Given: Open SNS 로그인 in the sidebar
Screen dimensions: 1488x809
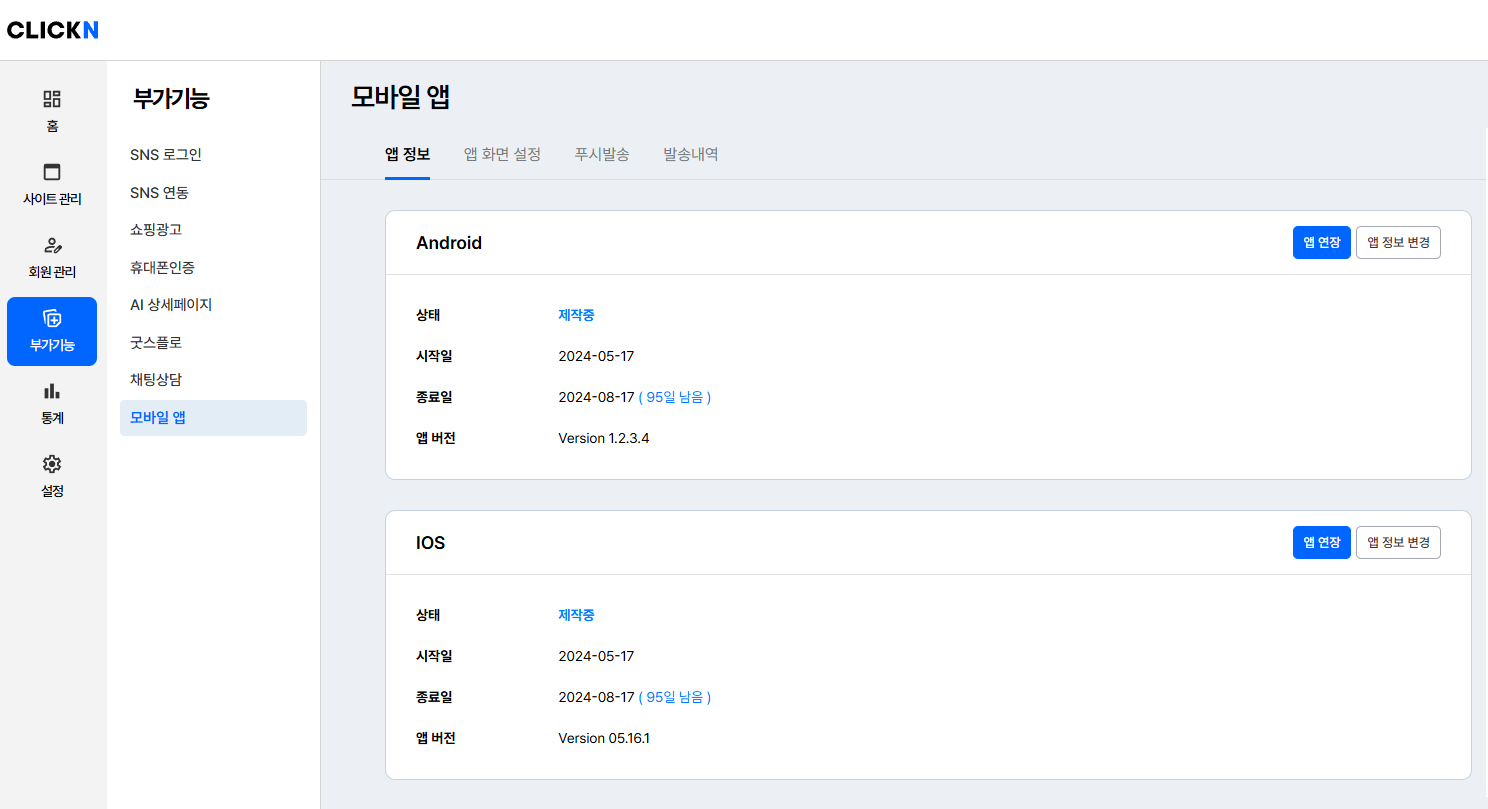Looking at the screenshot, I should (166, 154).
